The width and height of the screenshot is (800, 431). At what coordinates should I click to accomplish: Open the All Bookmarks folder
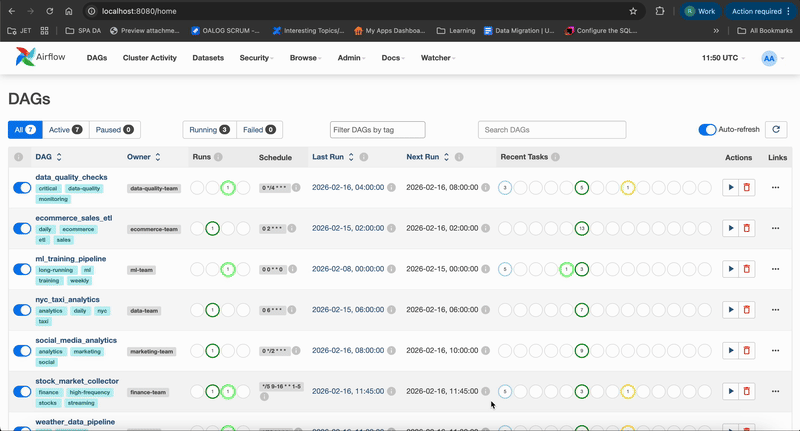(x=765, y=31)
